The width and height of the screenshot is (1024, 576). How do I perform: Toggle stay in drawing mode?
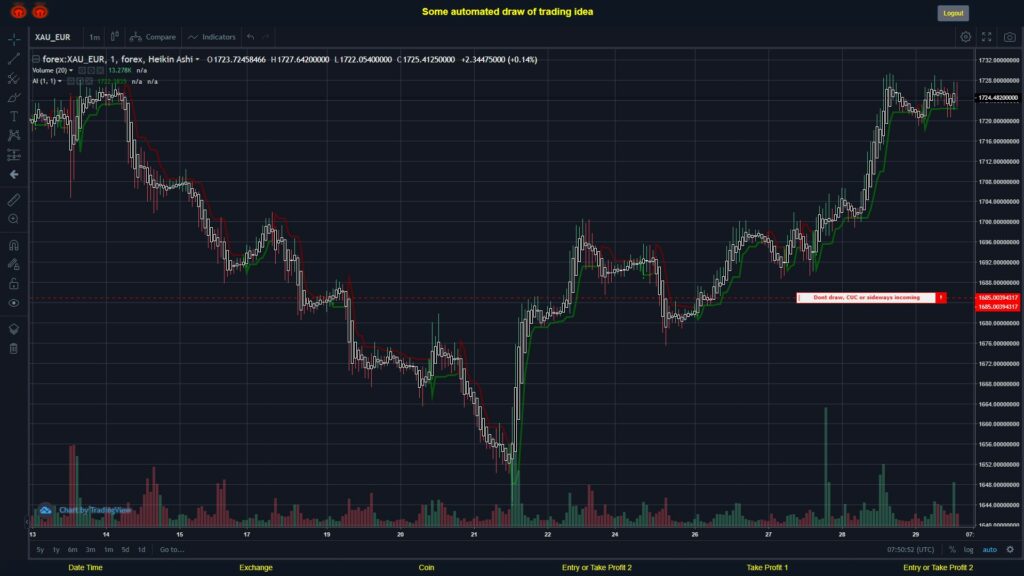pos(14,264)
